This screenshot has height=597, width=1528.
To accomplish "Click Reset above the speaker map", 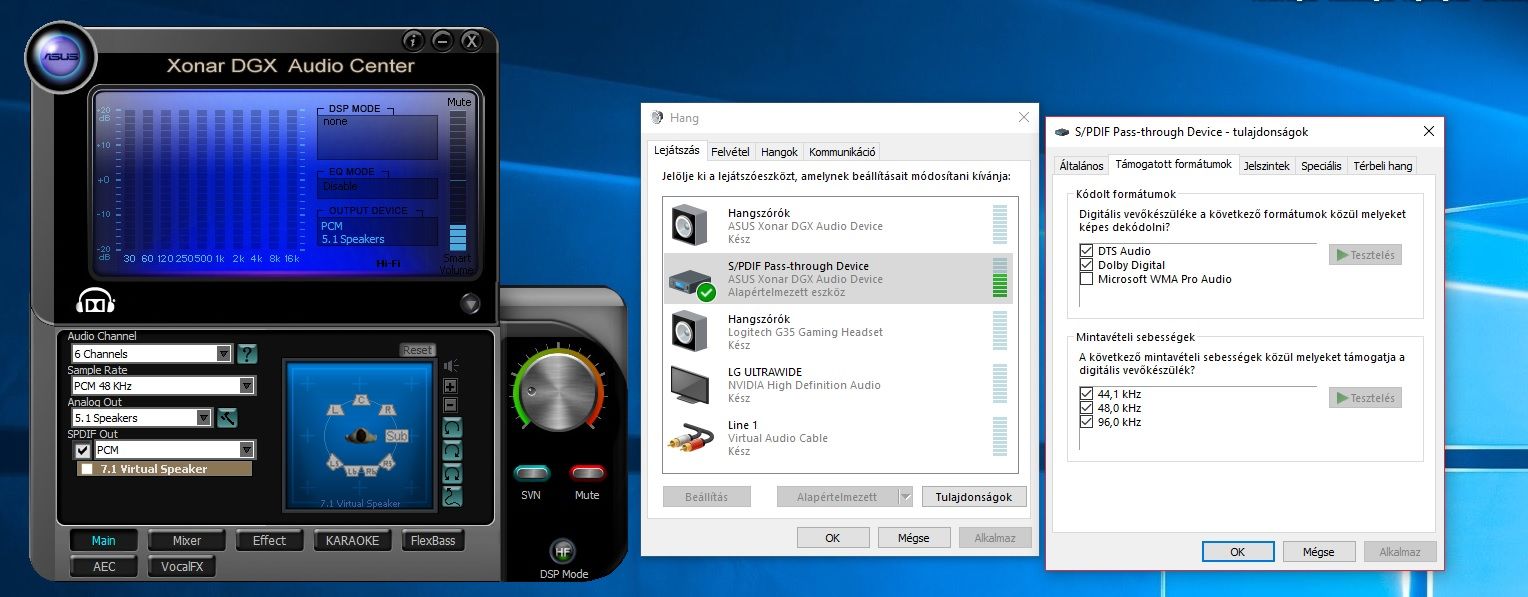I will (417, 350).
